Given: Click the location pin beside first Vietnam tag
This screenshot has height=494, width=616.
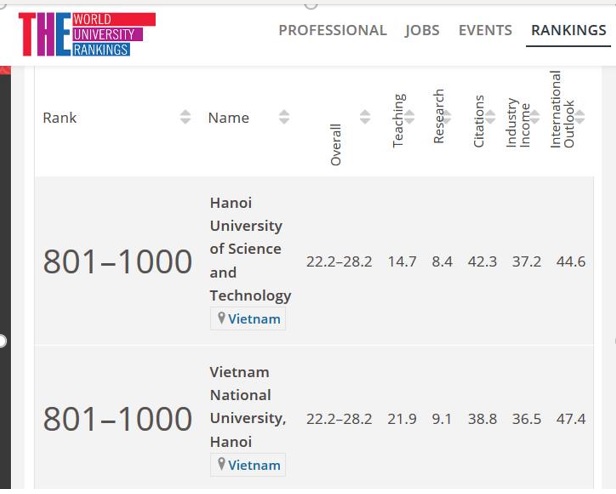Looking at the screenshot, I should click(x=221, y=318).
